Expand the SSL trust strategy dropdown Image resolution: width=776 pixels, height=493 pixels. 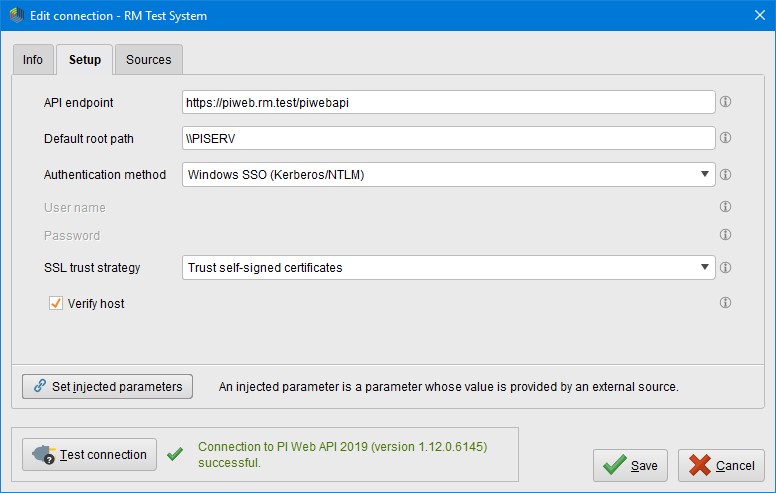pyautogui.click(x=449, y=268)
